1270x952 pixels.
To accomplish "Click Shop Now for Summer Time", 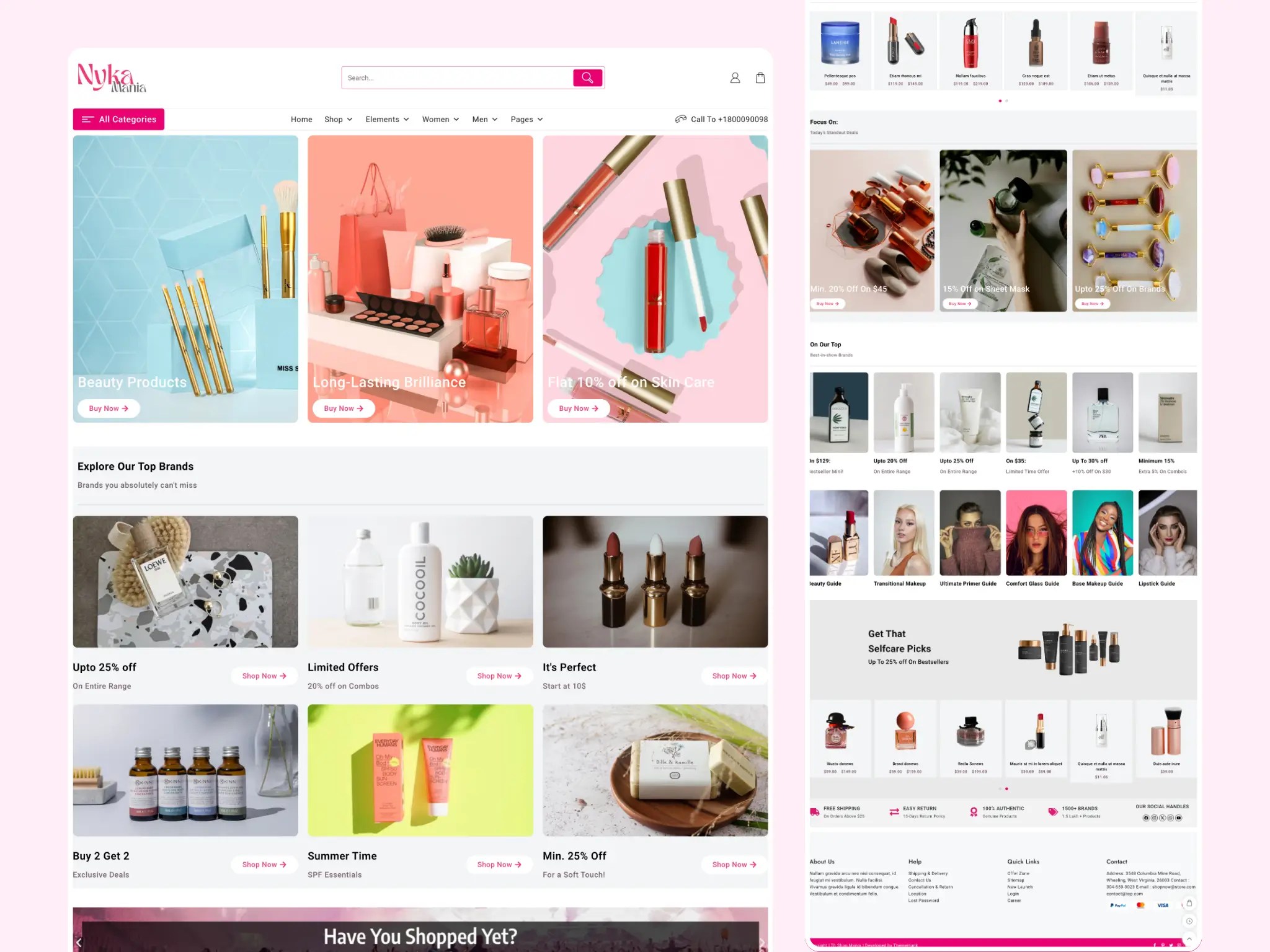I will (499, 865).
